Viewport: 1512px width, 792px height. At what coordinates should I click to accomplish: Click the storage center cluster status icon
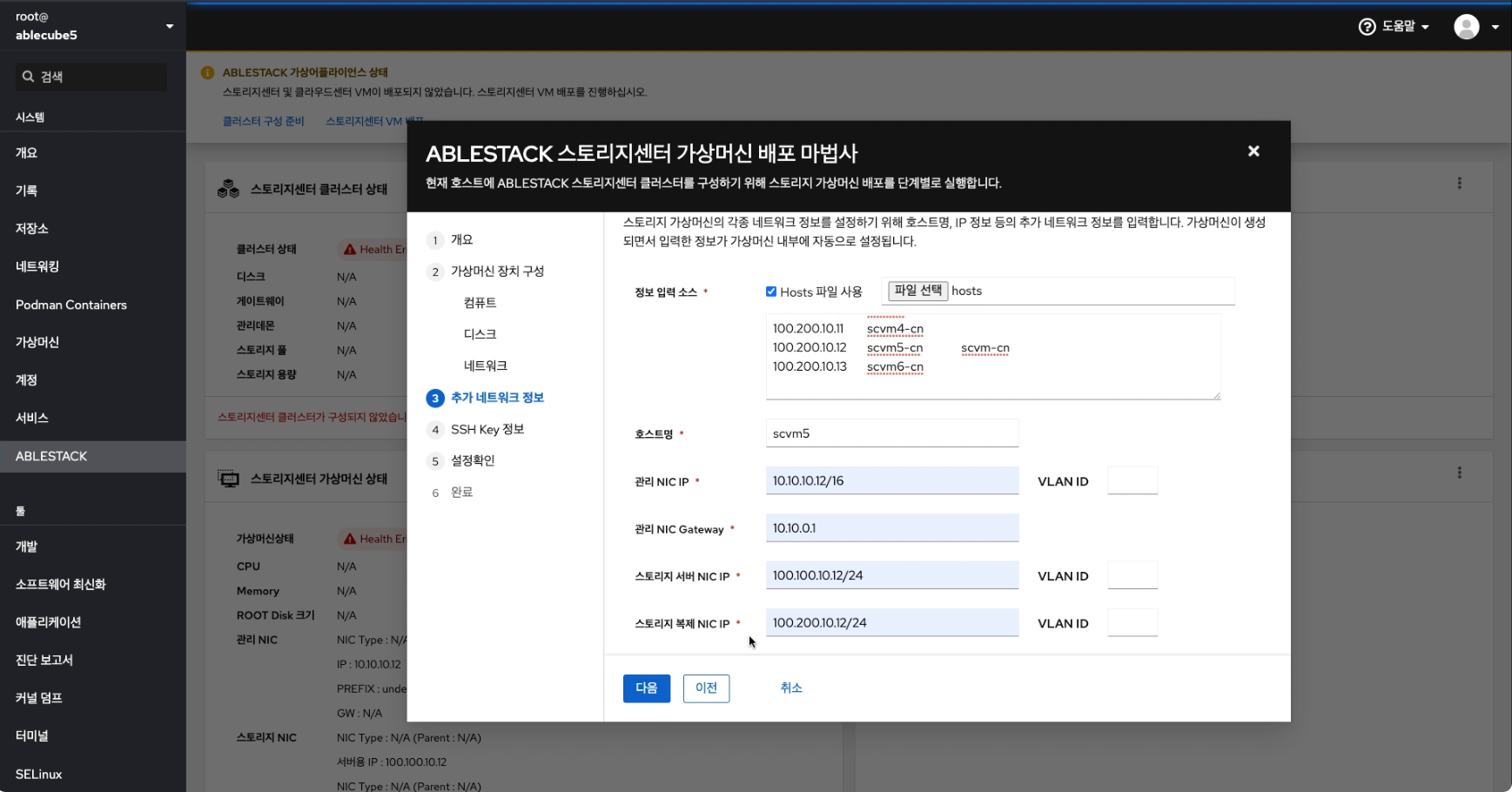229,189
